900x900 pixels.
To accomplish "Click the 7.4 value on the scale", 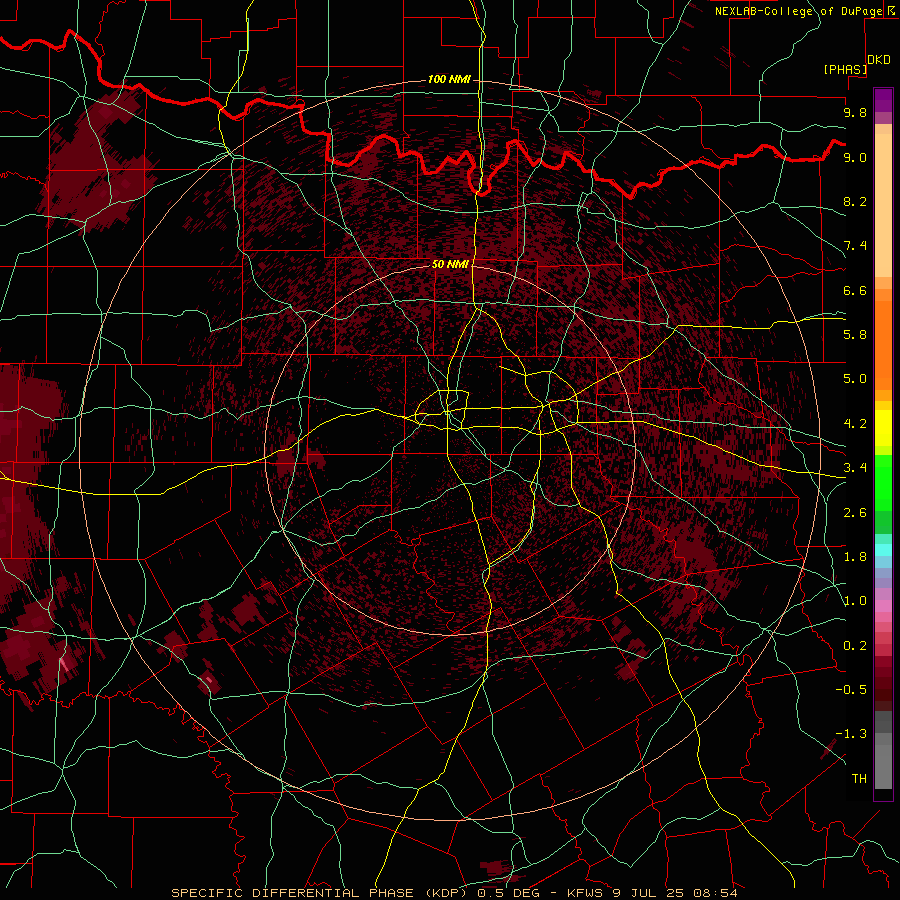I will (x=855, y=246).
